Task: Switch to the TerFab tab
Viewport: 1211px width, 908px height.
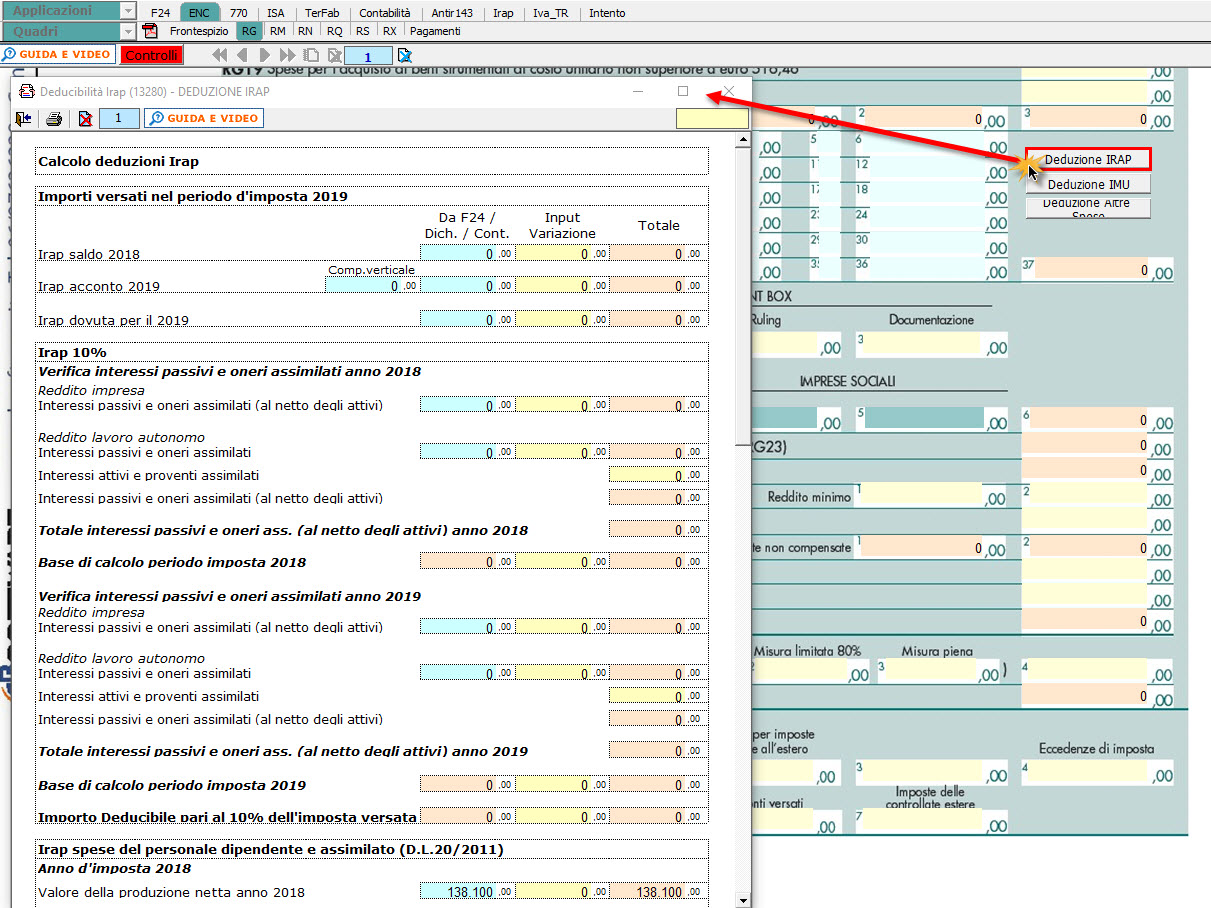Action: click(322, 13)
